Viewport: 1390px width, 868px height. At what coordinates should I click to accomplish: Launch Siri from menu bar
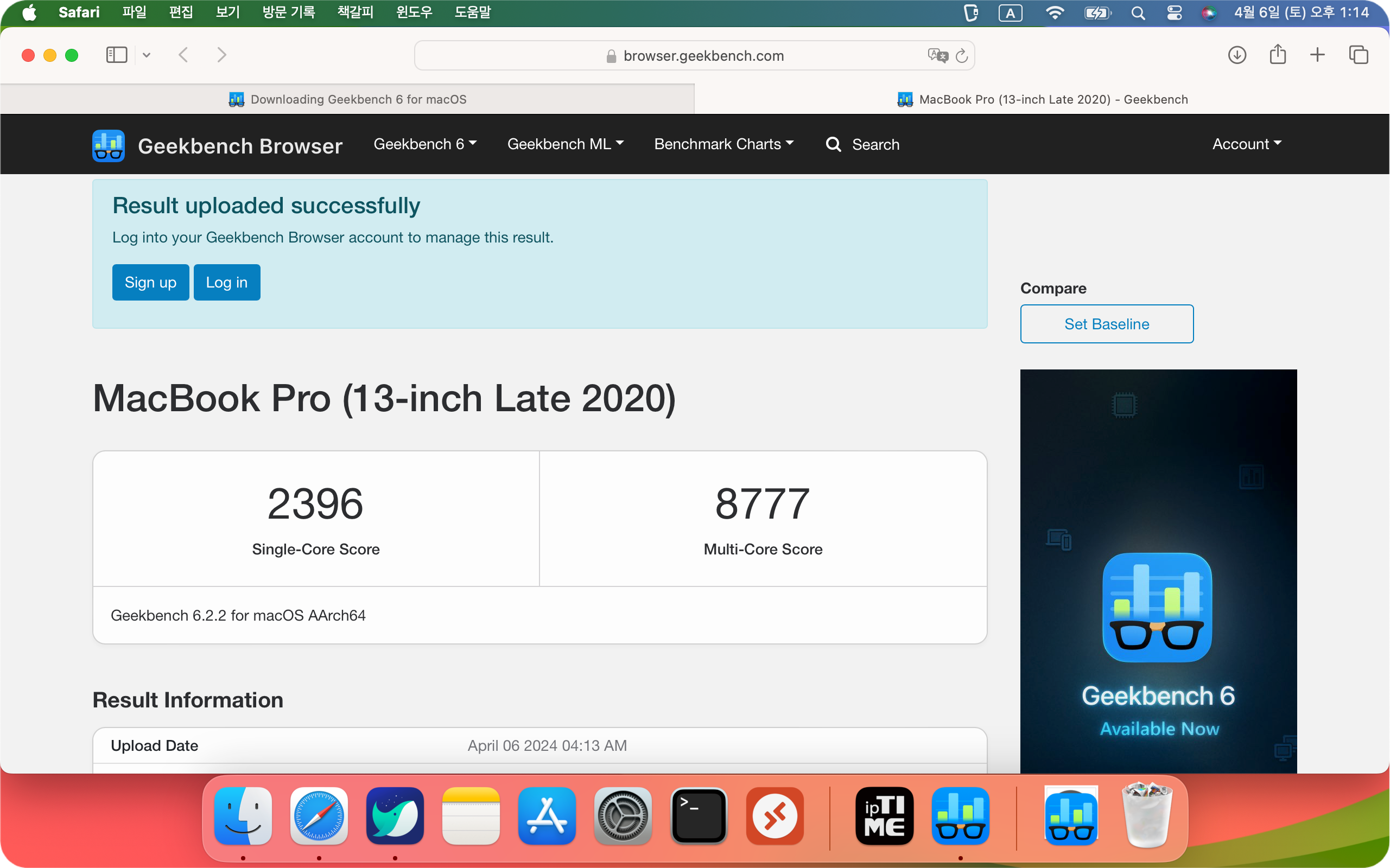(1209, 12)
